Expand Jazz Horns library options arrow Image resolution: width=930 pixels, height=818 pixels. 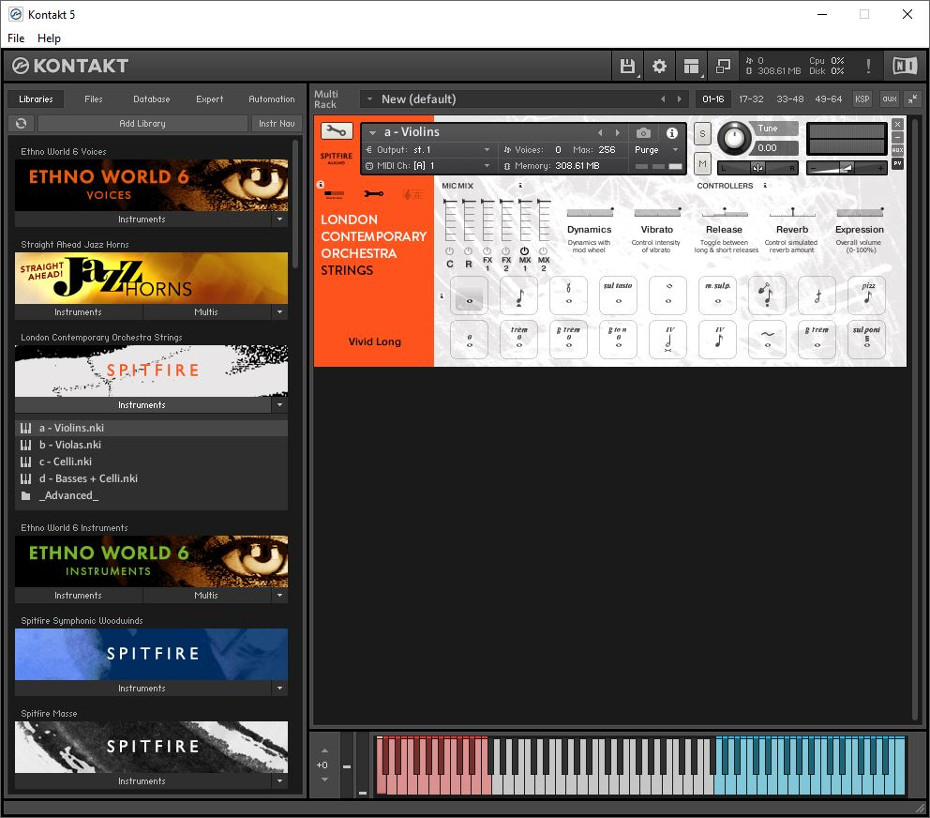pyautogui.click(x=279, y=312)
